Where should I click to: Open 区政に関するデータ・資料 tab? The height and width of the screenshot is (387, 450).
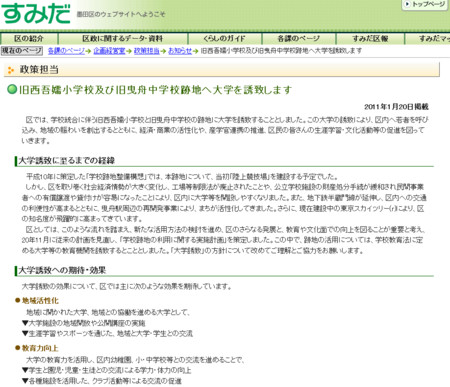click(123, 39)
